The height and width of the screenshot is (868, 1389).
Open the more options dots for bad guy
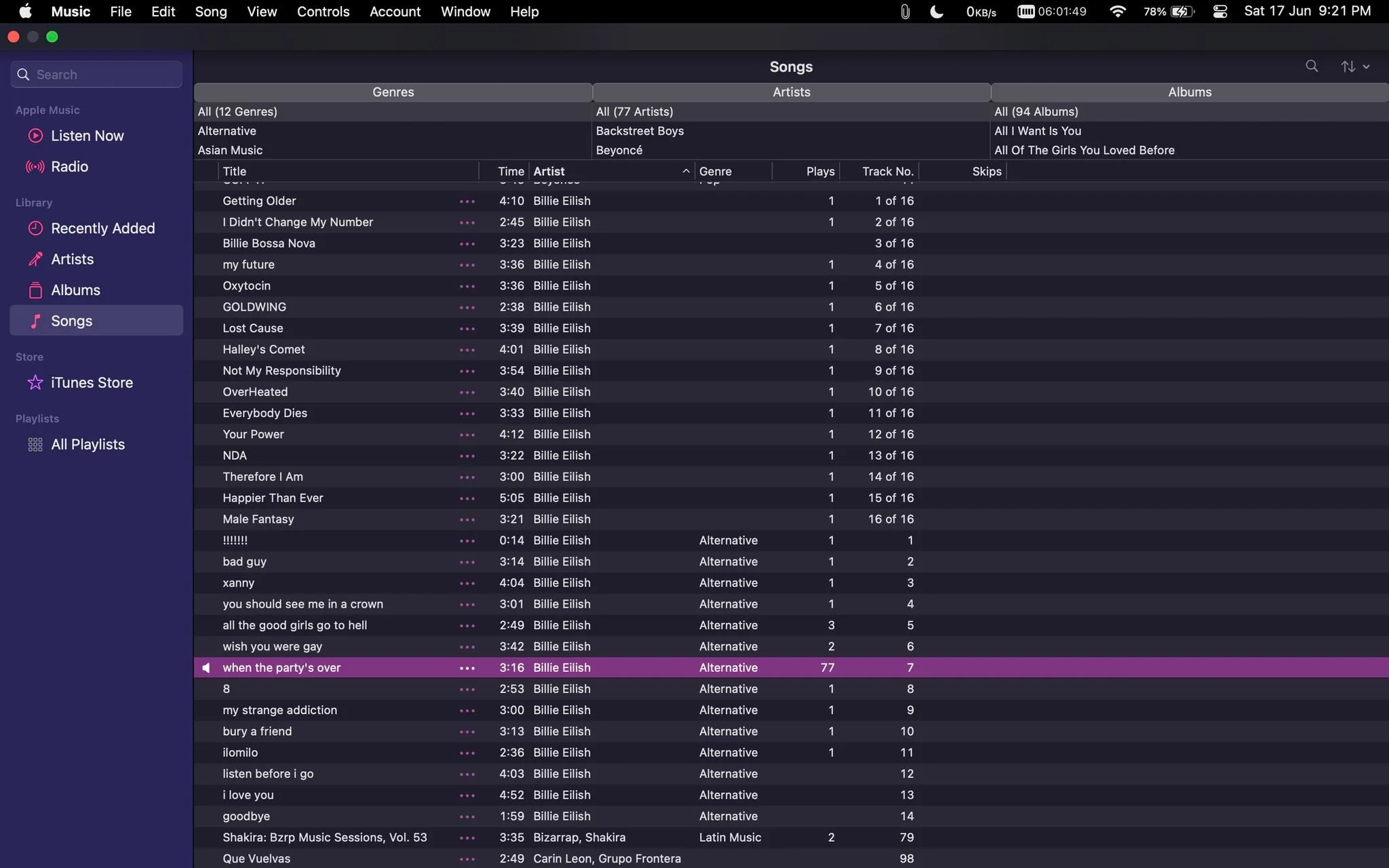point(467,561)
